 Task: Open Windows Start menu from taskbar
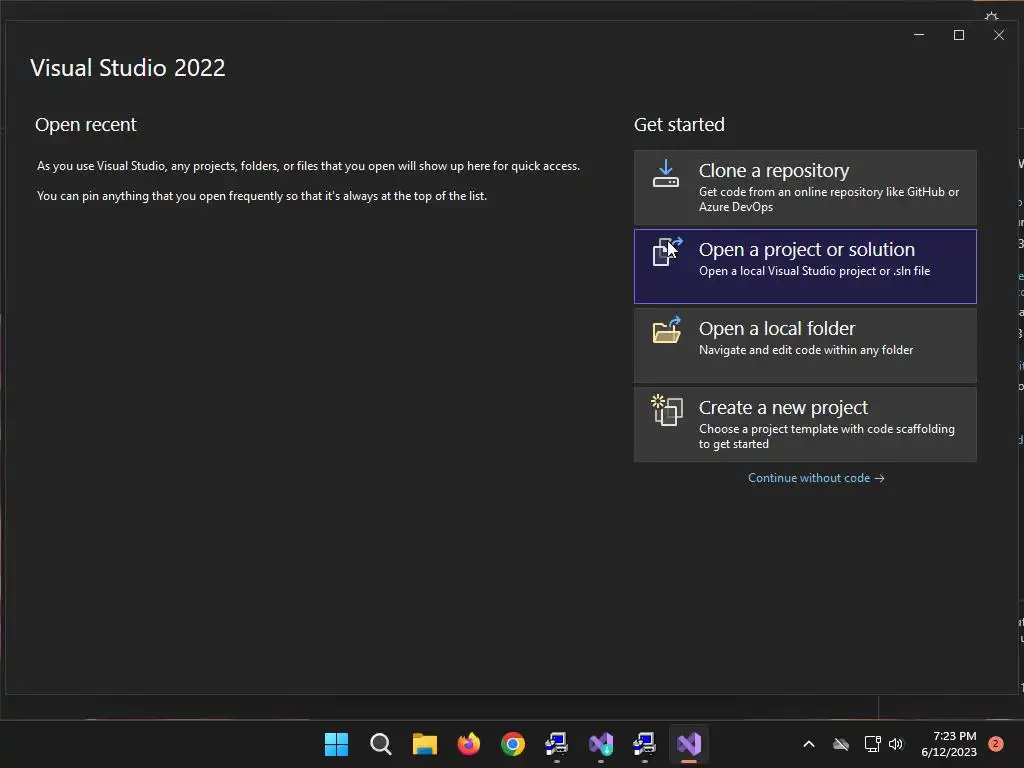336,744
